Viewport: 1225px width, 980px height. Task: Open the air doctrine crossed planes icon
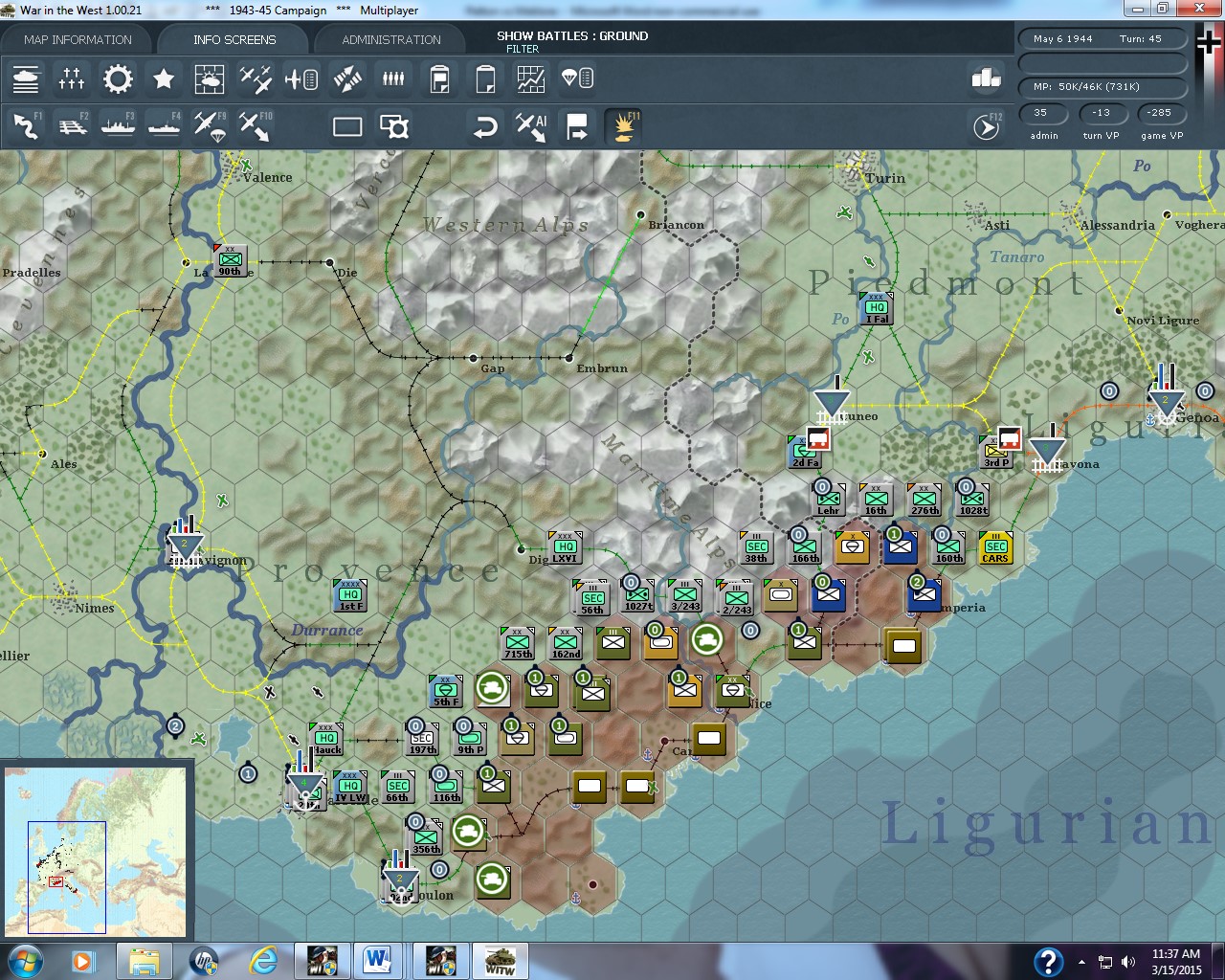tap(256, 78)
